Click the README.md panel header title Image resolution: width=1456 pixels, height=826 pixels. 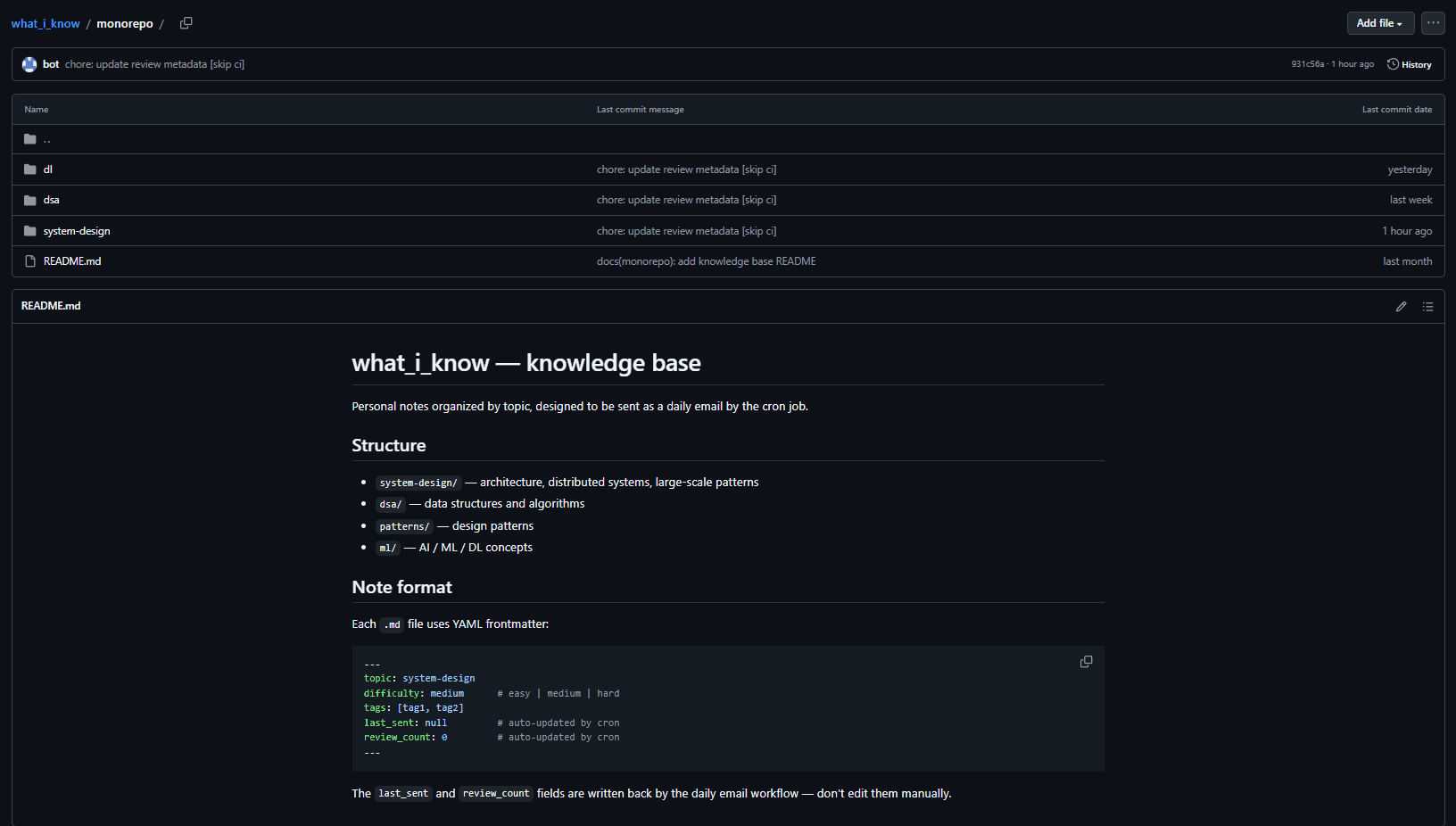coord(51,306)
